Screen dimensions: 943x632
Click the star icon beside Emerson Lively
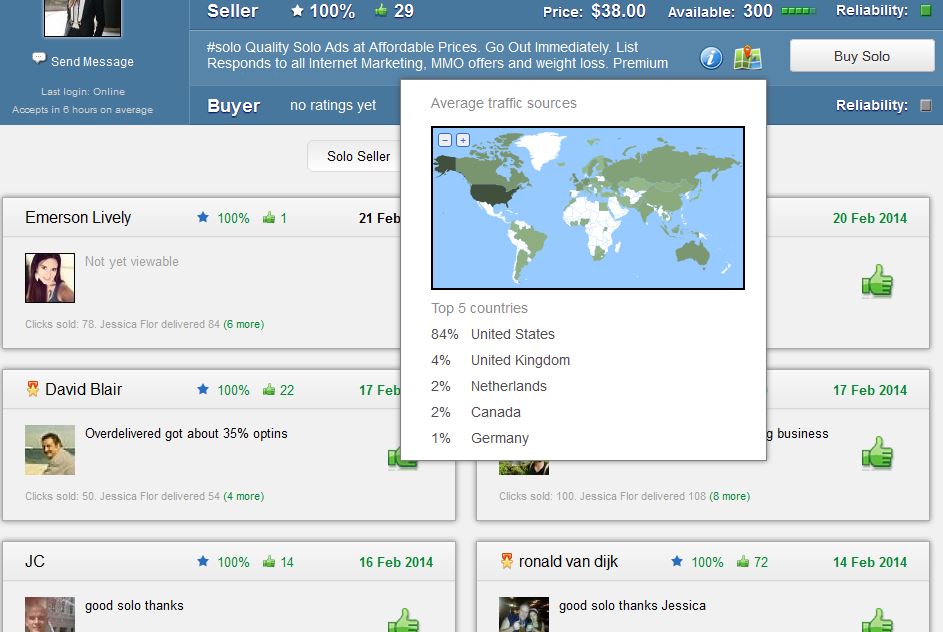(203, 218)
